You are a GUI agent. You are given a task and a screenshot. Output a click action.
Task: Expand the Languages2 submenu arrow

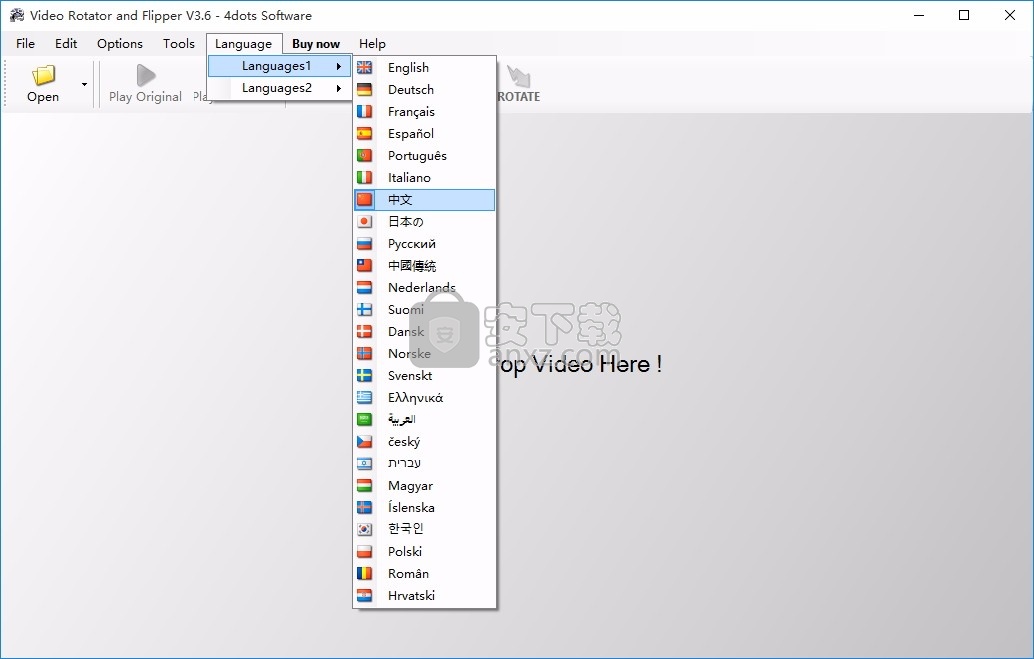tap(339, 88)
